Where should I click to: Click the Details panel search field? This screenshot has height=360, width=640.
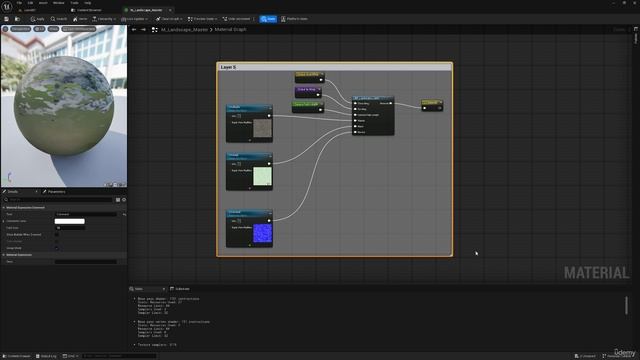point(58,200)
